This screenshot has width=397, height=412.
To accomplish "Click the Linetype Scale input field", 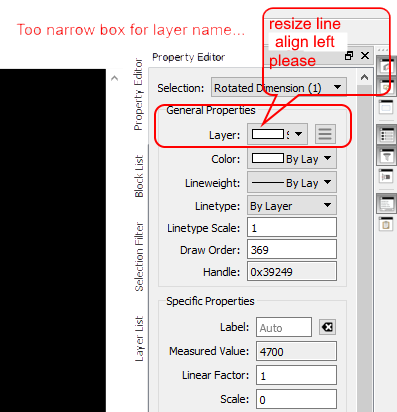I will pos(292,228).
